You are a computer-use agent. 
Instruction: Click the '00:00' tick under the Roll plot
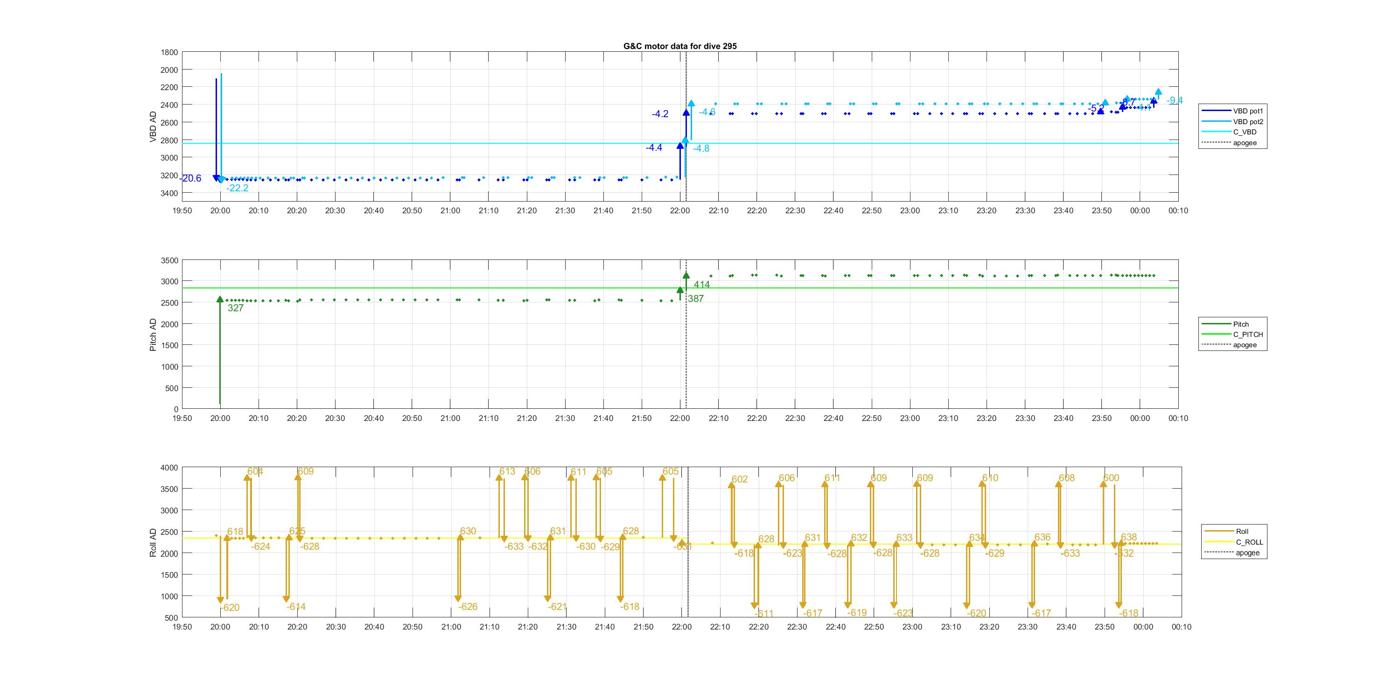pos(1142,627)
